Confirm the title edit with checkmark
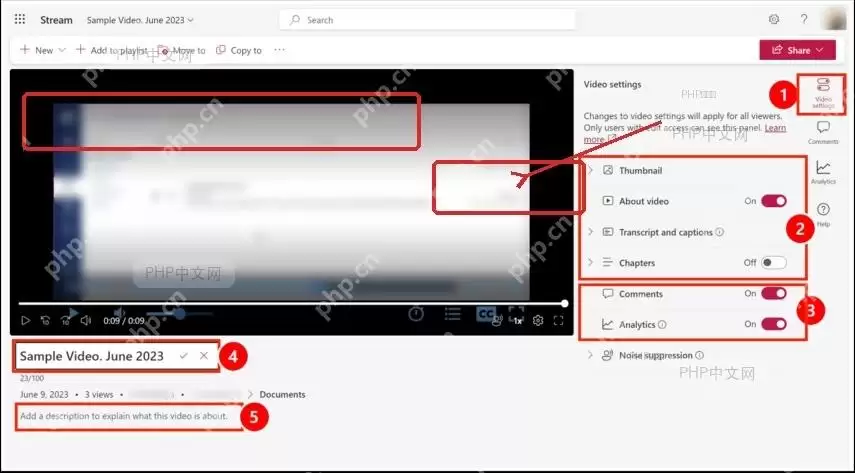 coord(184,356)
